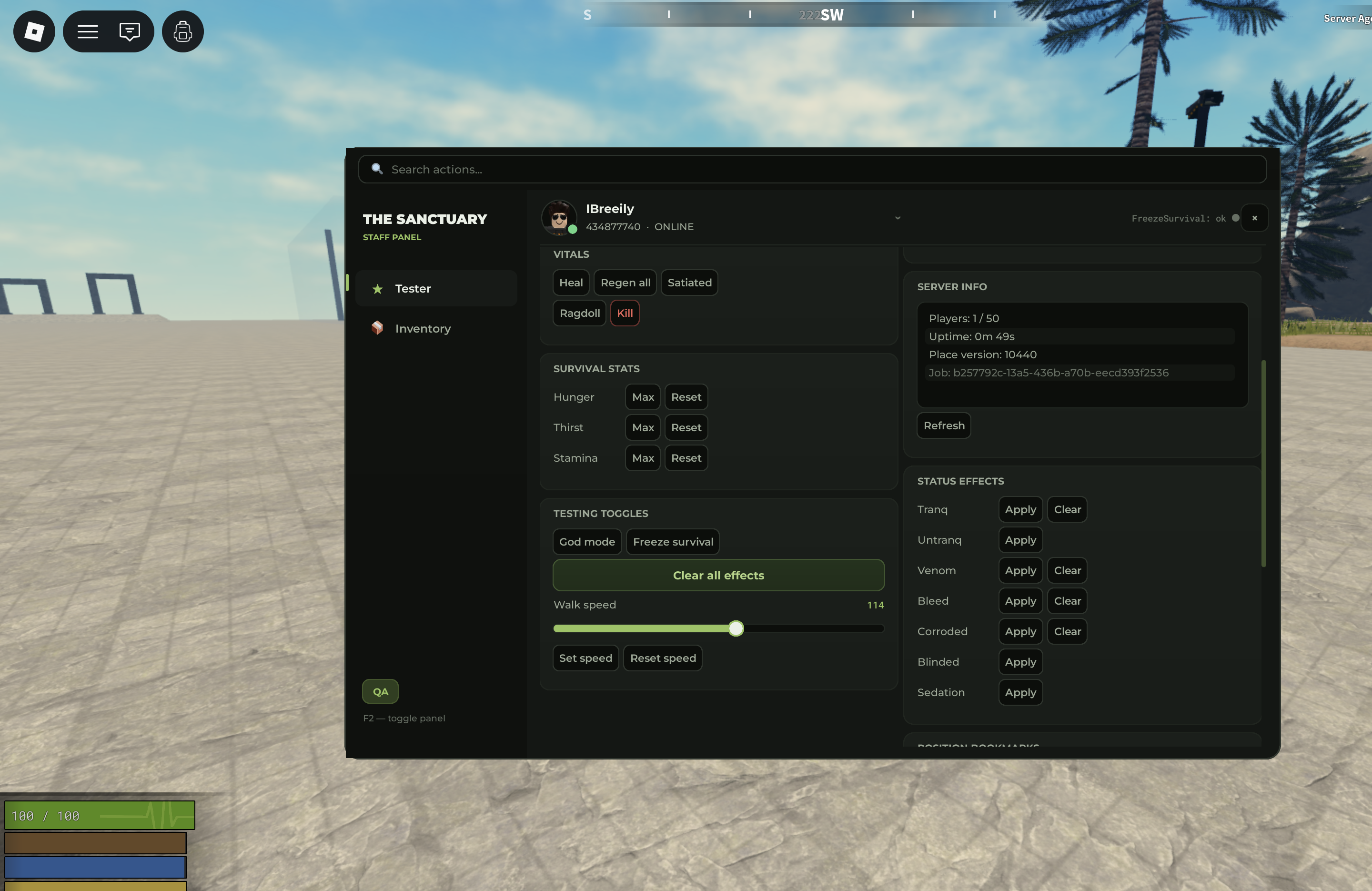This screenshot has height=891, width=1372.
Task: Click the Set speed button
Action: tap(585, 658)
